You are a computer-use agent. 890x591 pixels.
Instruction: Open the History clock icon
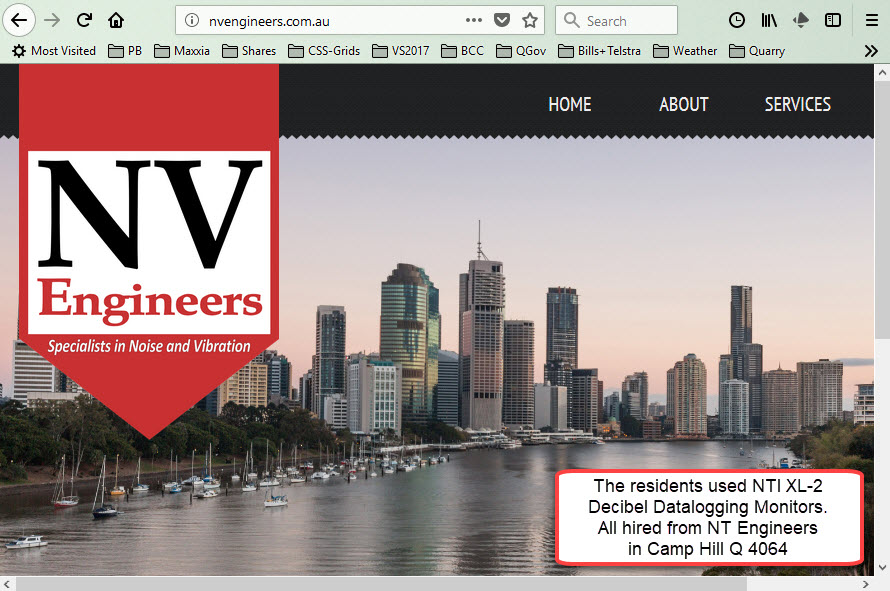click(737, 20)
